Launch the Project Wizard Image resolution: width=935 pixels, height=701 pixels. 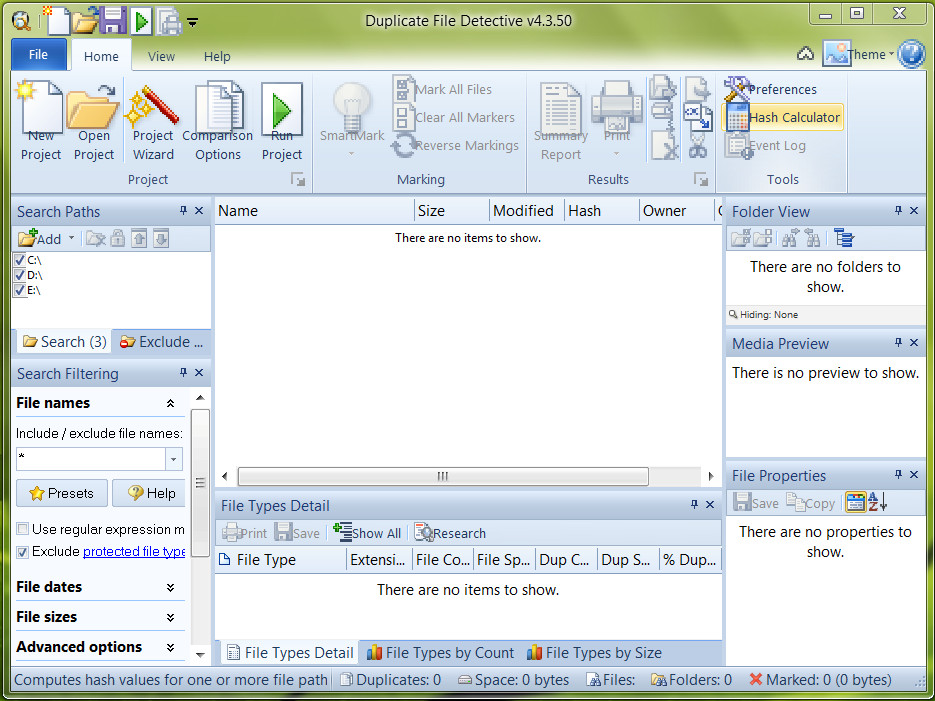[153, 122]
